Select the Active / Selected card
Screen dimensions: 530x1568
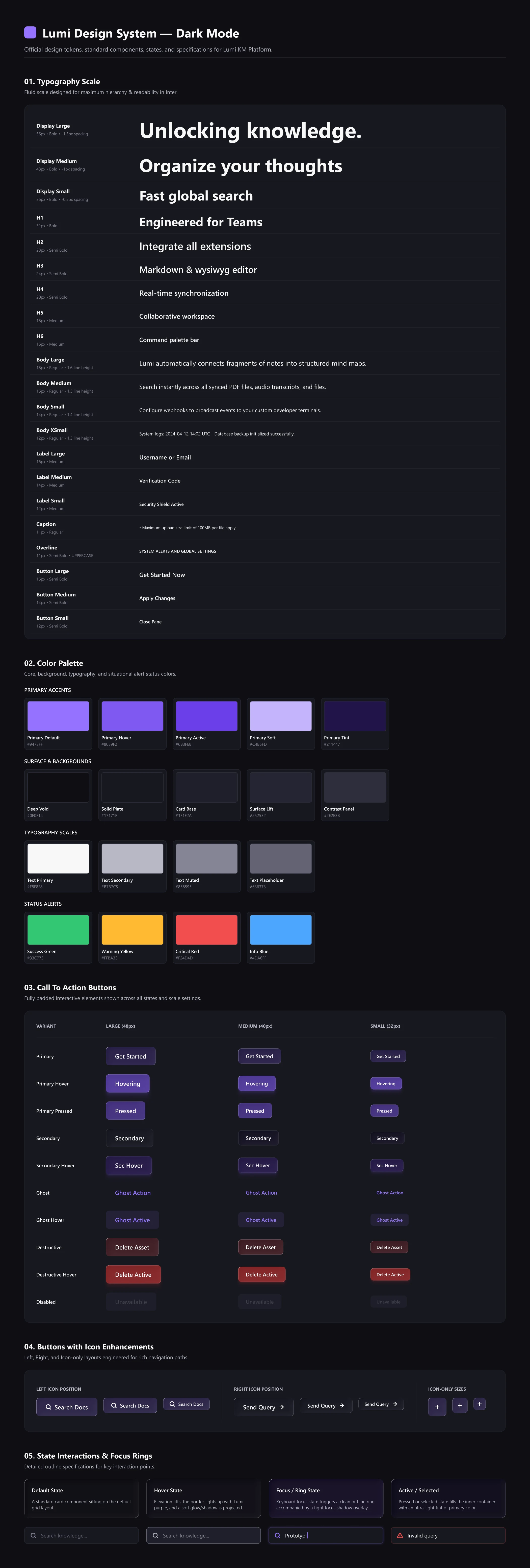[448, 1499]
